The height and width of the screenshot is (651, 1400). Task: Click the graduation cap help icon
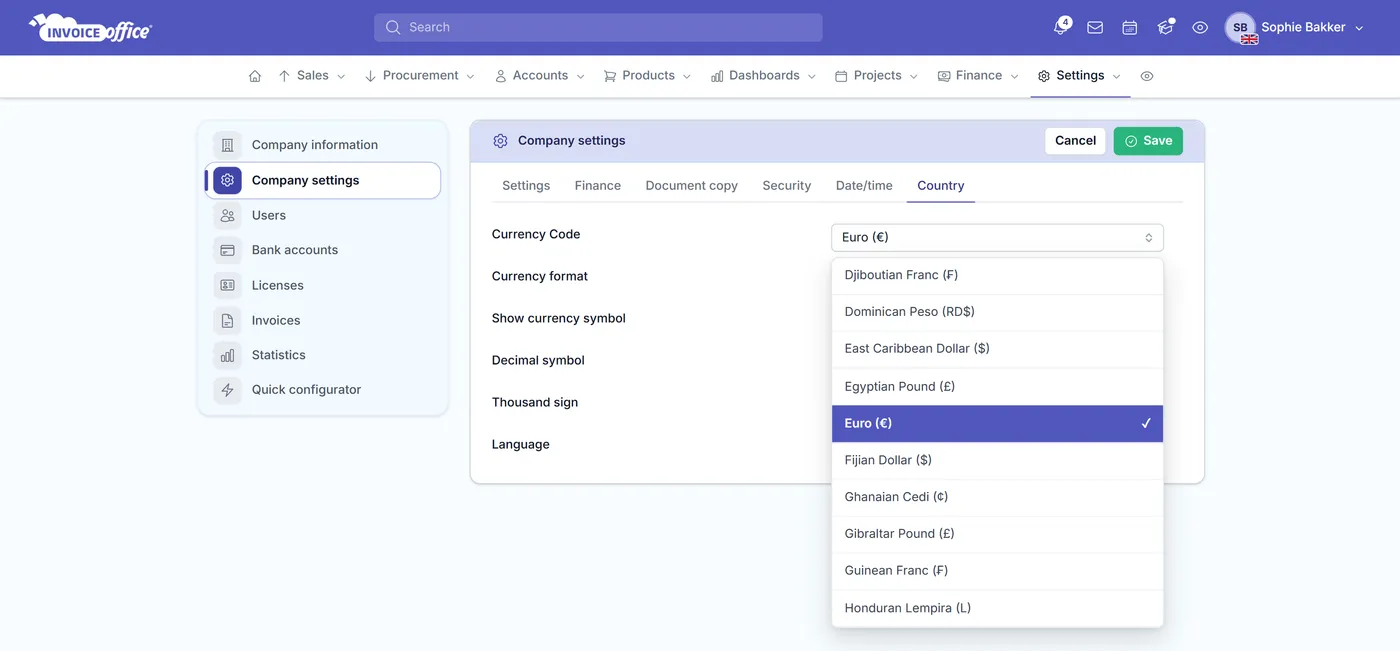[x=1165, y=28]
